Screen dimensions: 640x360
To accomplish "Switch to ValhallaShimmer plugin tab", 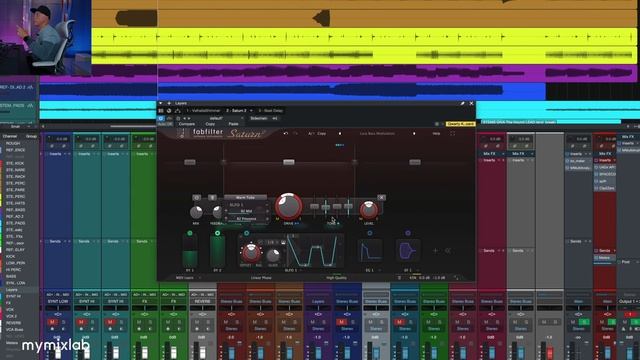I will (x=204, y=111).
